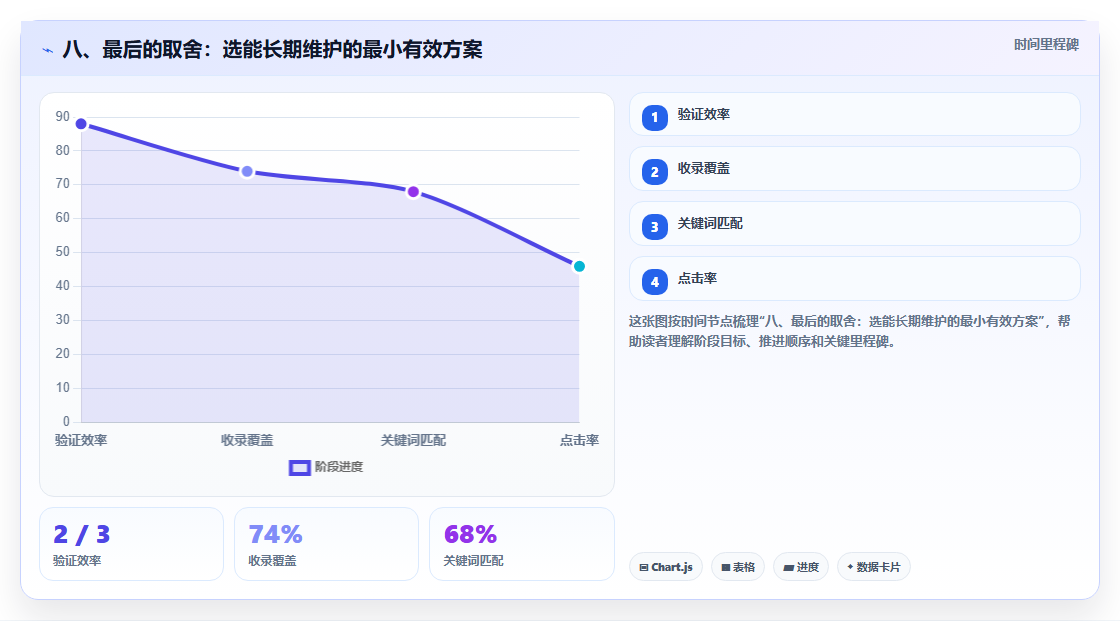Click the 阶段进度 legend label
1120x621 pixels.
pyautogui.click(x=339, y=467)
